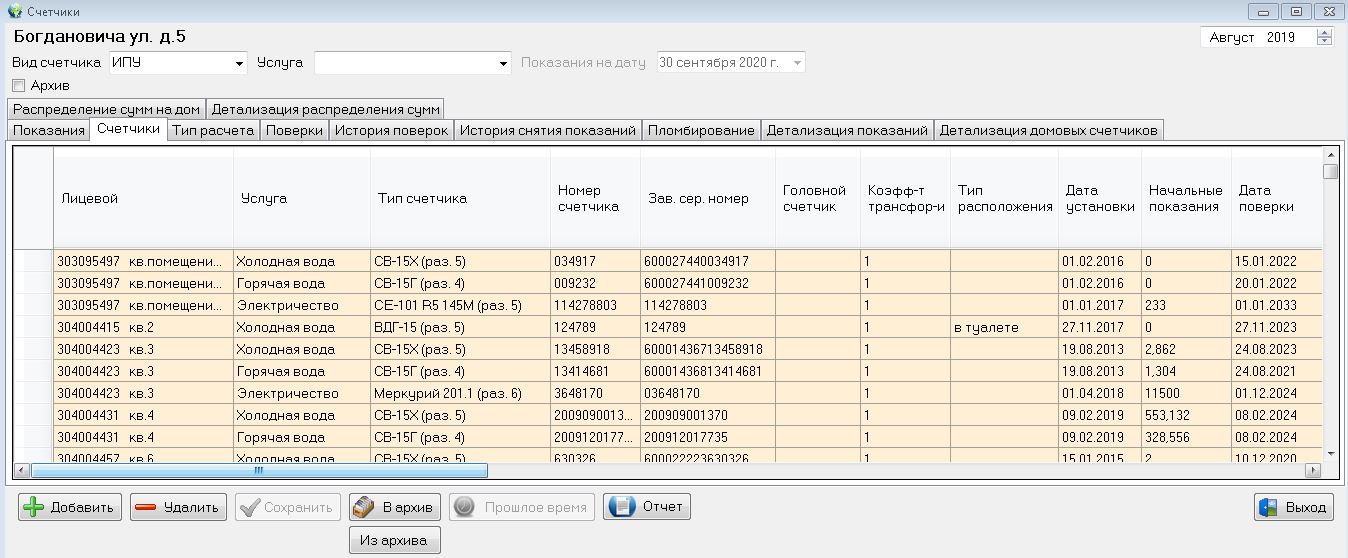1348x558 pixels.
Task: Expand the Вид счетчика dropdown
Action: click(239, 63)
